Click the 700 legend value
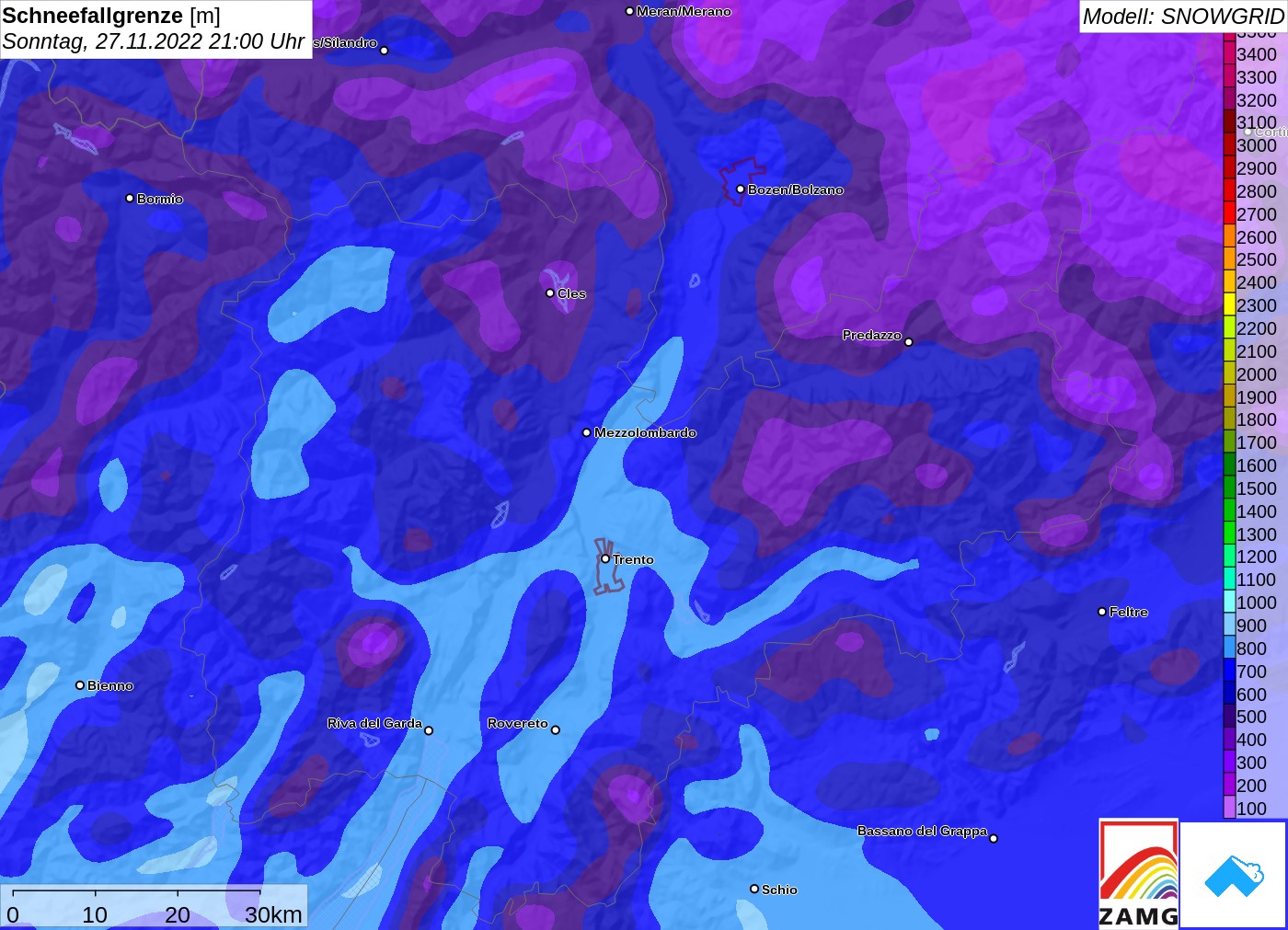This screenshot has height=930, width=1288. (1252, 672)
